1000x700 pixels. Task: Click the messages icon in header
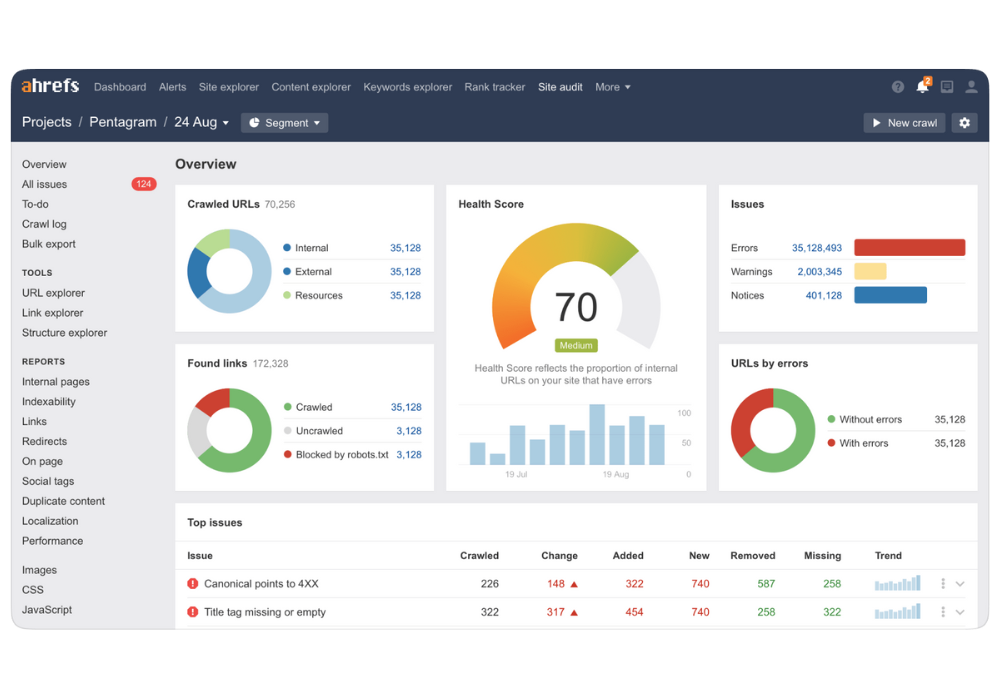coord(947,87)
